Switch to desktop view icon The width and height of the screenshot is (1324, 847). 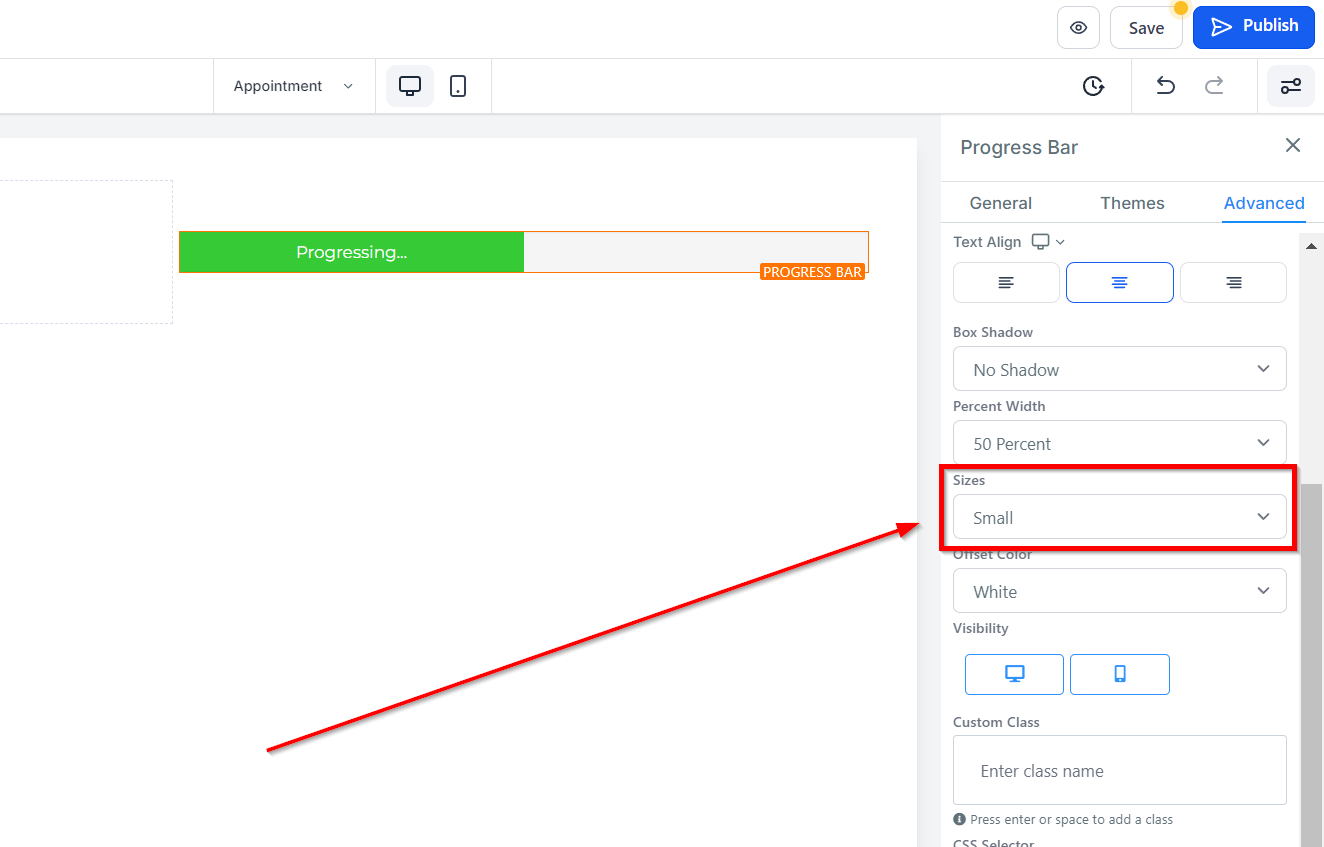(x=410, y=86)
